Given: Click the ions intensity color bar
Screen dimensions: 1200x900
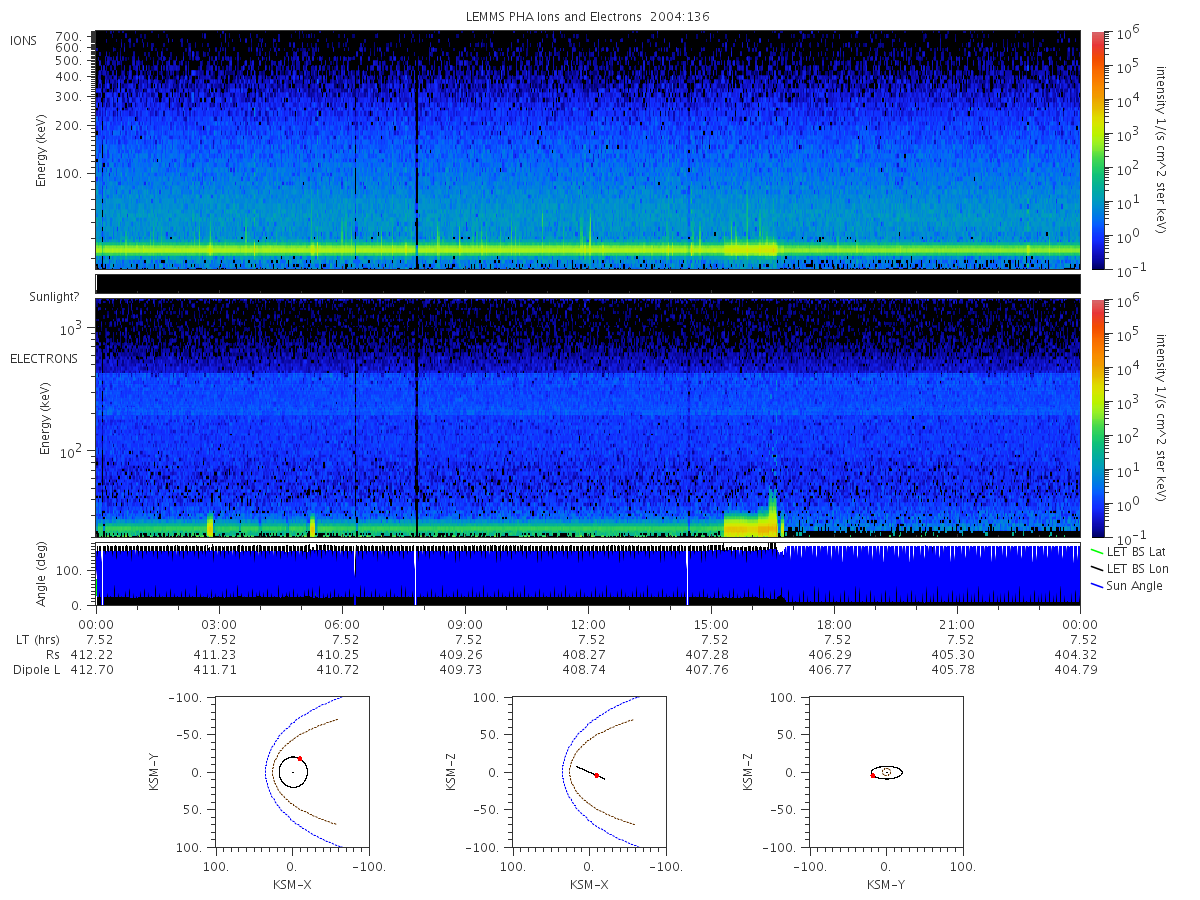Looking at the screenshot, I should tap(1097, 150).
